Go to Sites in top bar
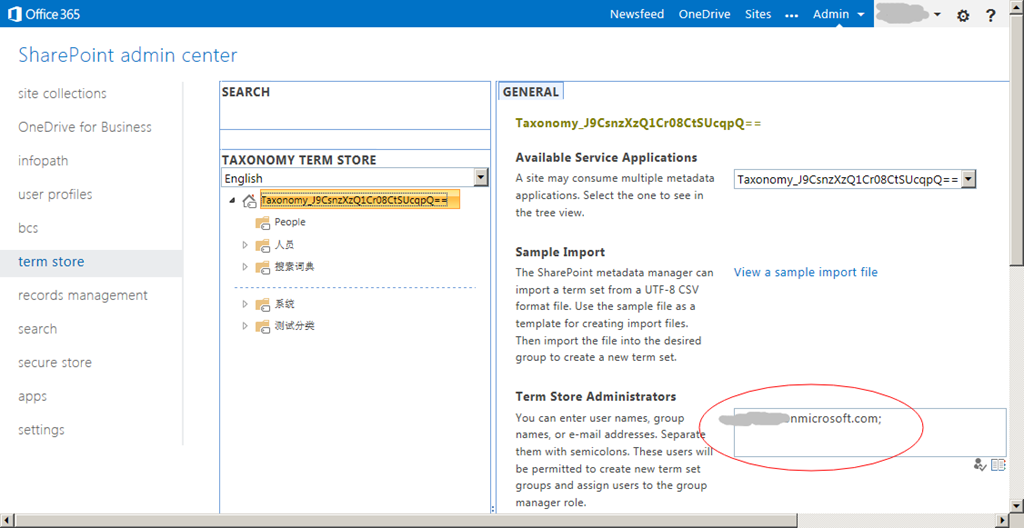Screen dimensions: 1024x528 tap(758, 14)
